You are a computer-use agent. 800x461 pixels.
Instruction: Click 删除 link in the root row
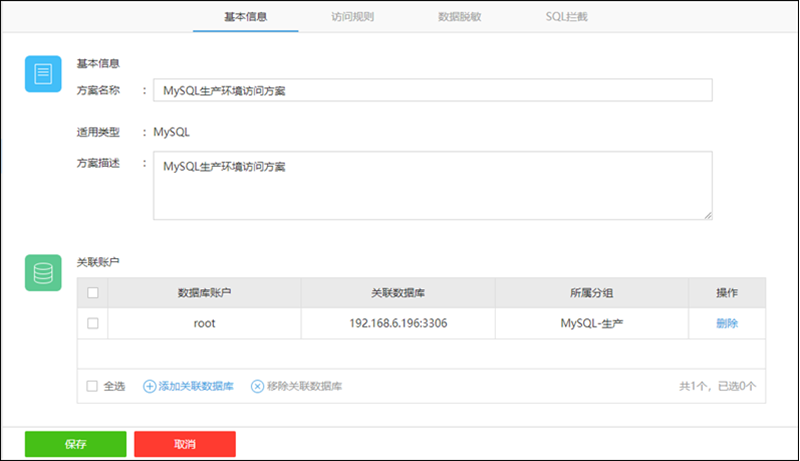coord(727,323)
